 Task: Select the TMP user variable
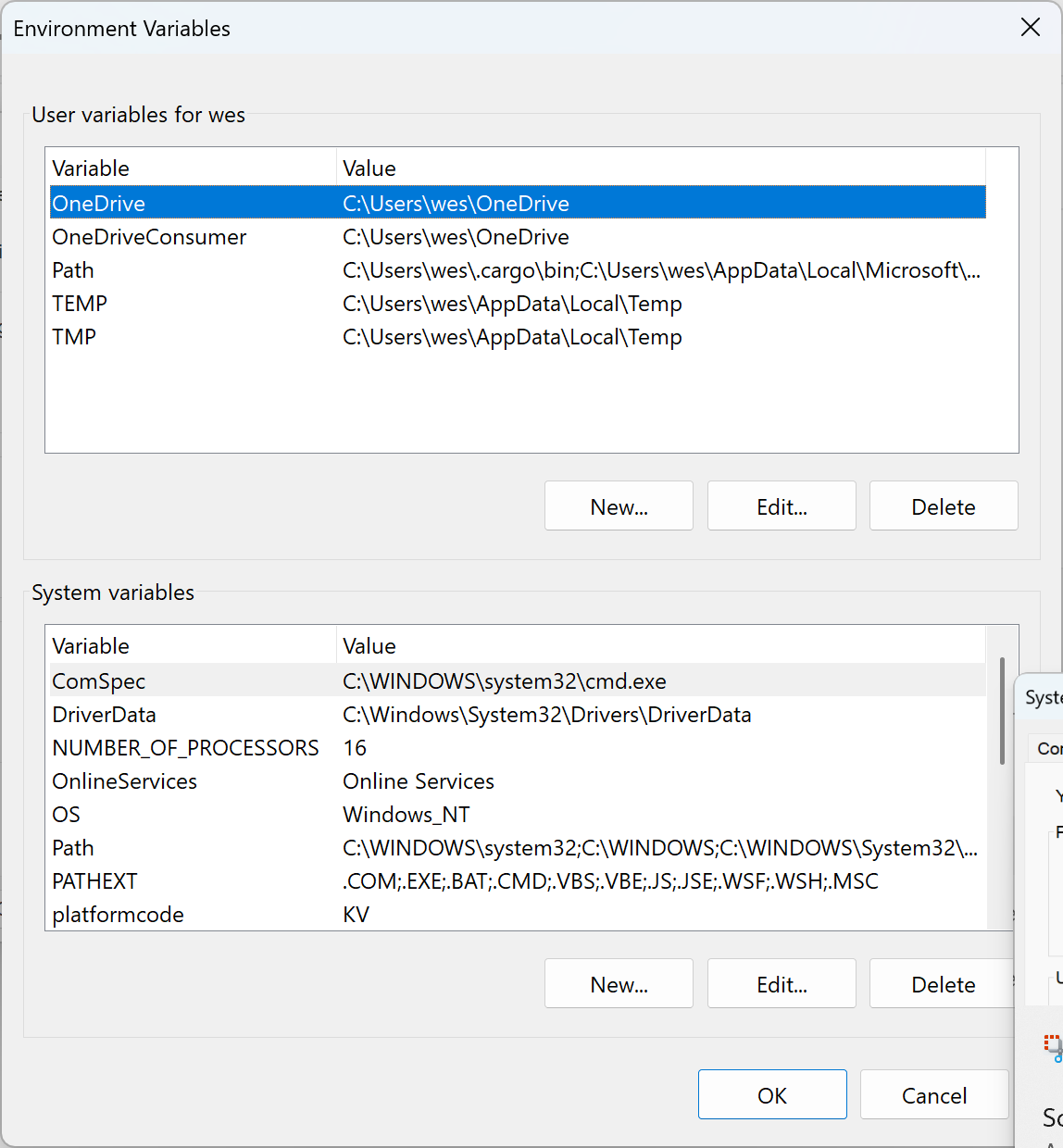pos(518,336)
